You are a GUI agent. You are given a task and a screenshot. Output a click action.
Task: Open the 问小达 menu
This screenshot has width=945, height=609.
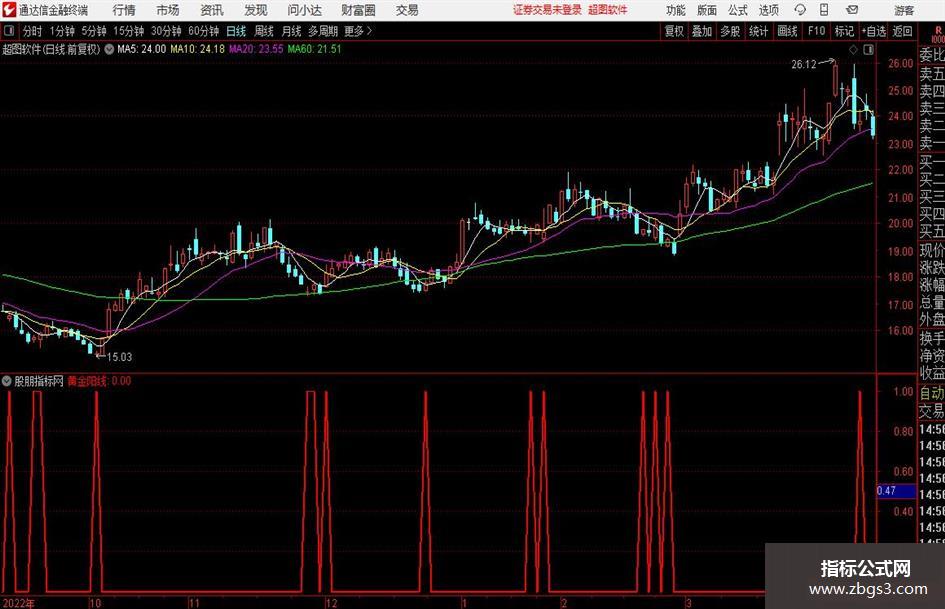(x=304, y=10)
